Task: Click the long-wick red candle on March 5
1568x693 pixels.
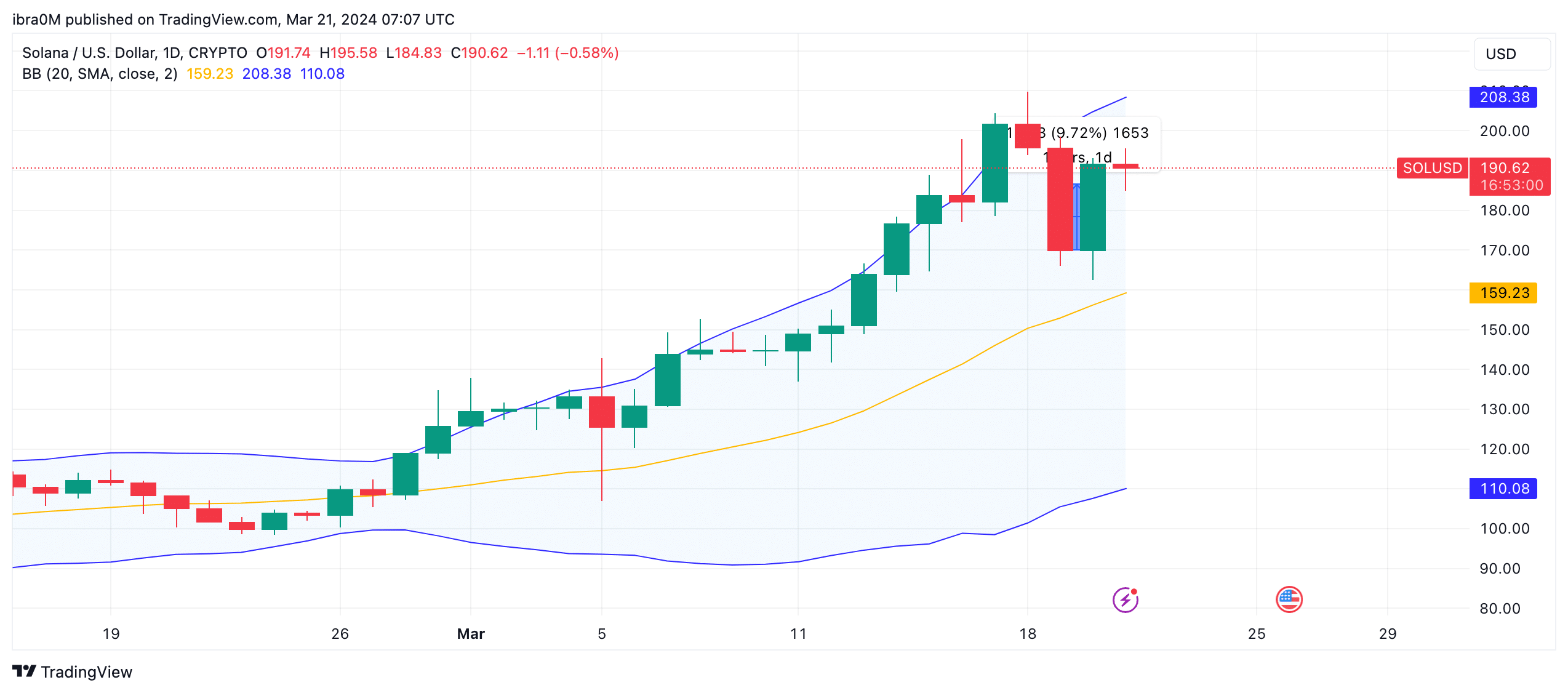Action: tap(602, 412)
